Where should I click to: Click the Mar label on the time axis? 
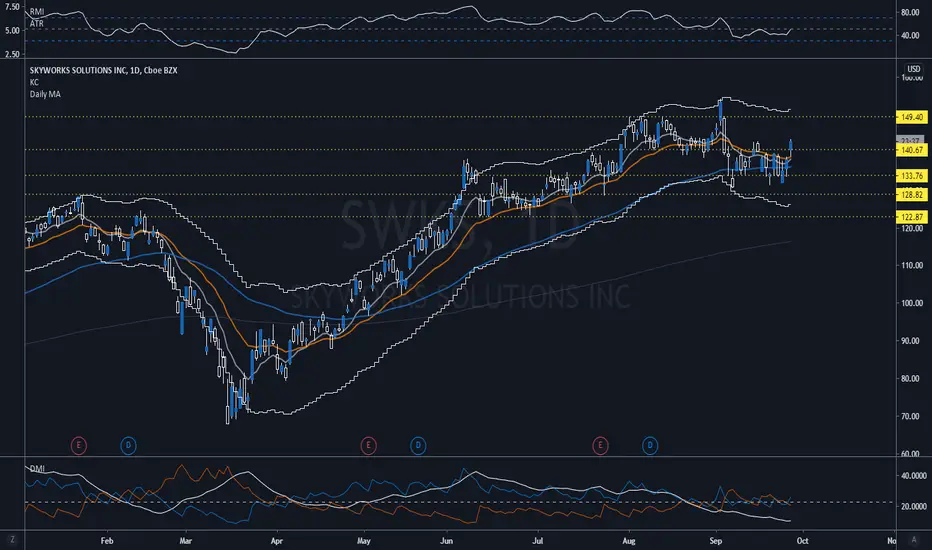point(185,540)
